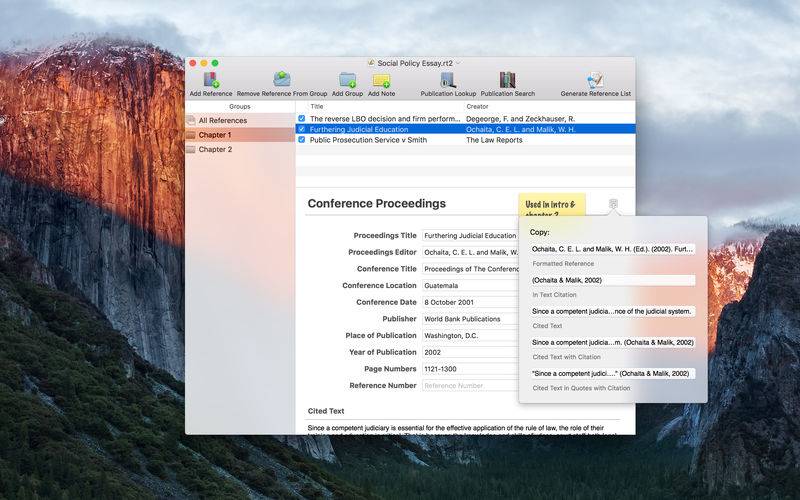Click Remove Reference From Group icon

click(282, 79)
